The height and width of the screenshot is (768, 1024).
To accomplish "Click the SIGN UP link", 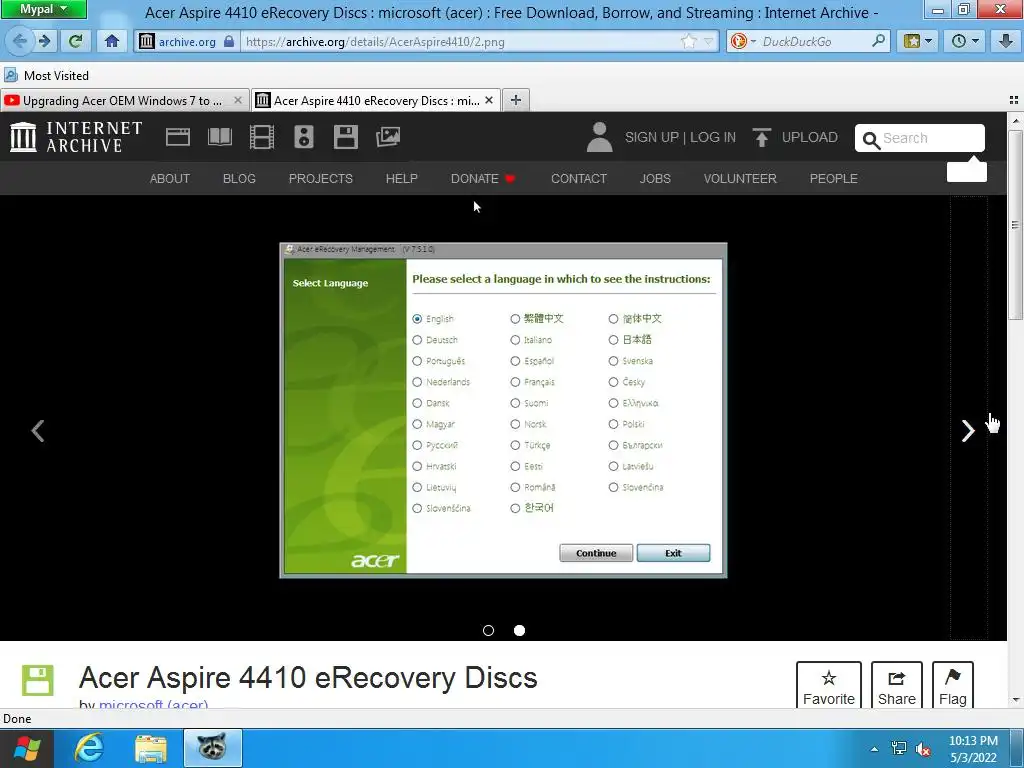I will click(652, 137).
